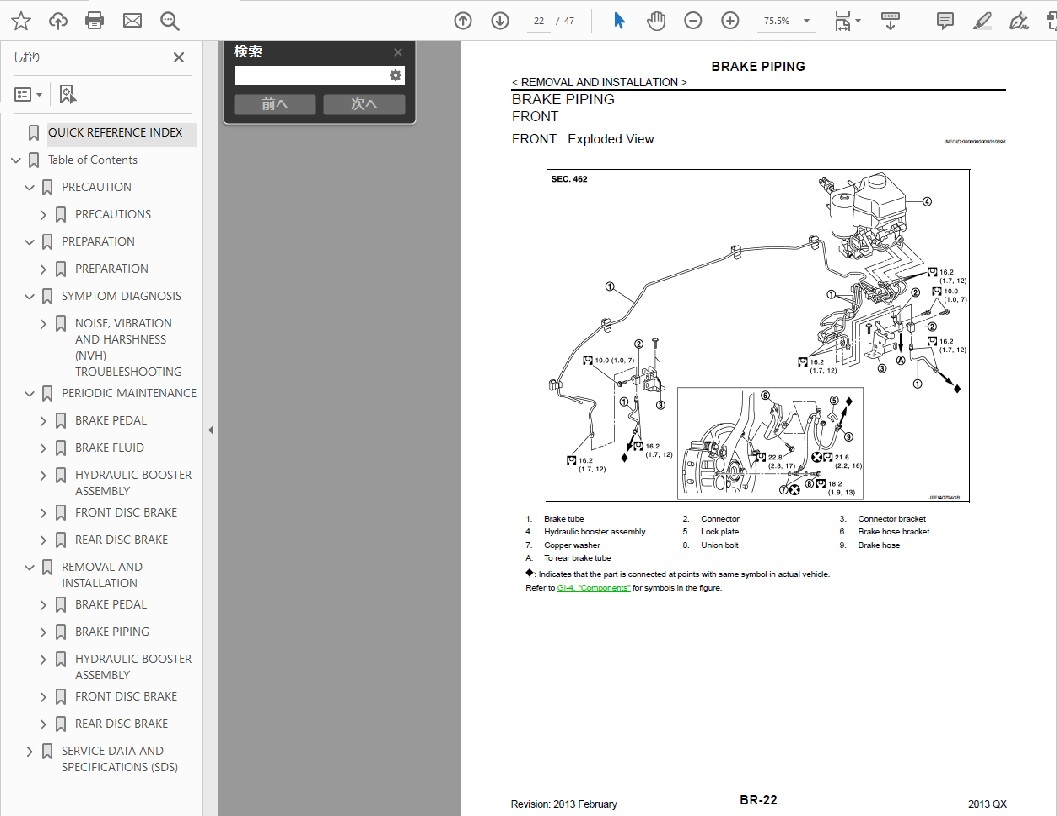The image size is (1057, 816).
Task: Open FRONT DISC BRAKE under REMOVAL AND INSTALLATION
Action: (126, 697)
